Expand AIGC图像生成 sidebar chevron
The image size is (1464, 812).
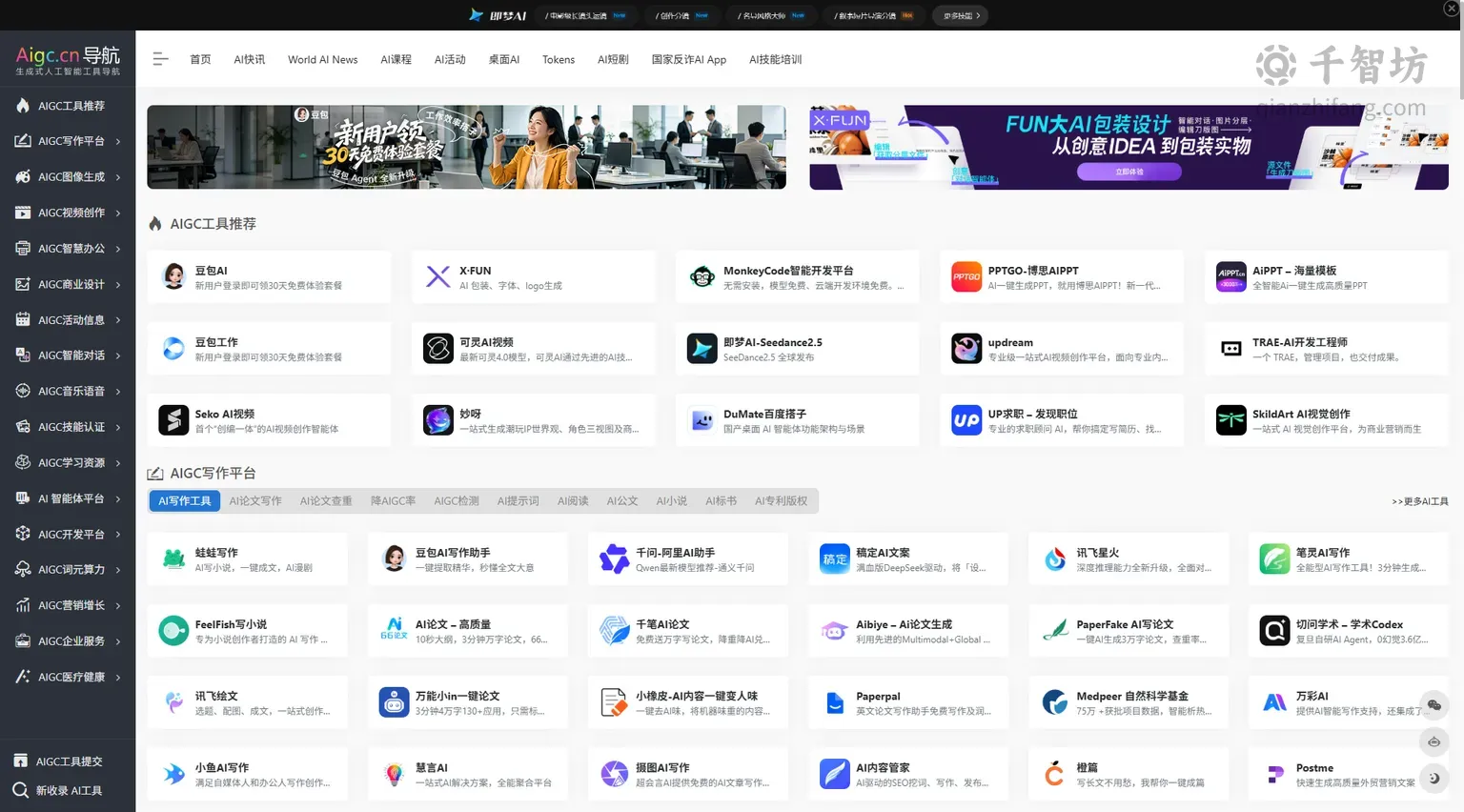[118, 177]
